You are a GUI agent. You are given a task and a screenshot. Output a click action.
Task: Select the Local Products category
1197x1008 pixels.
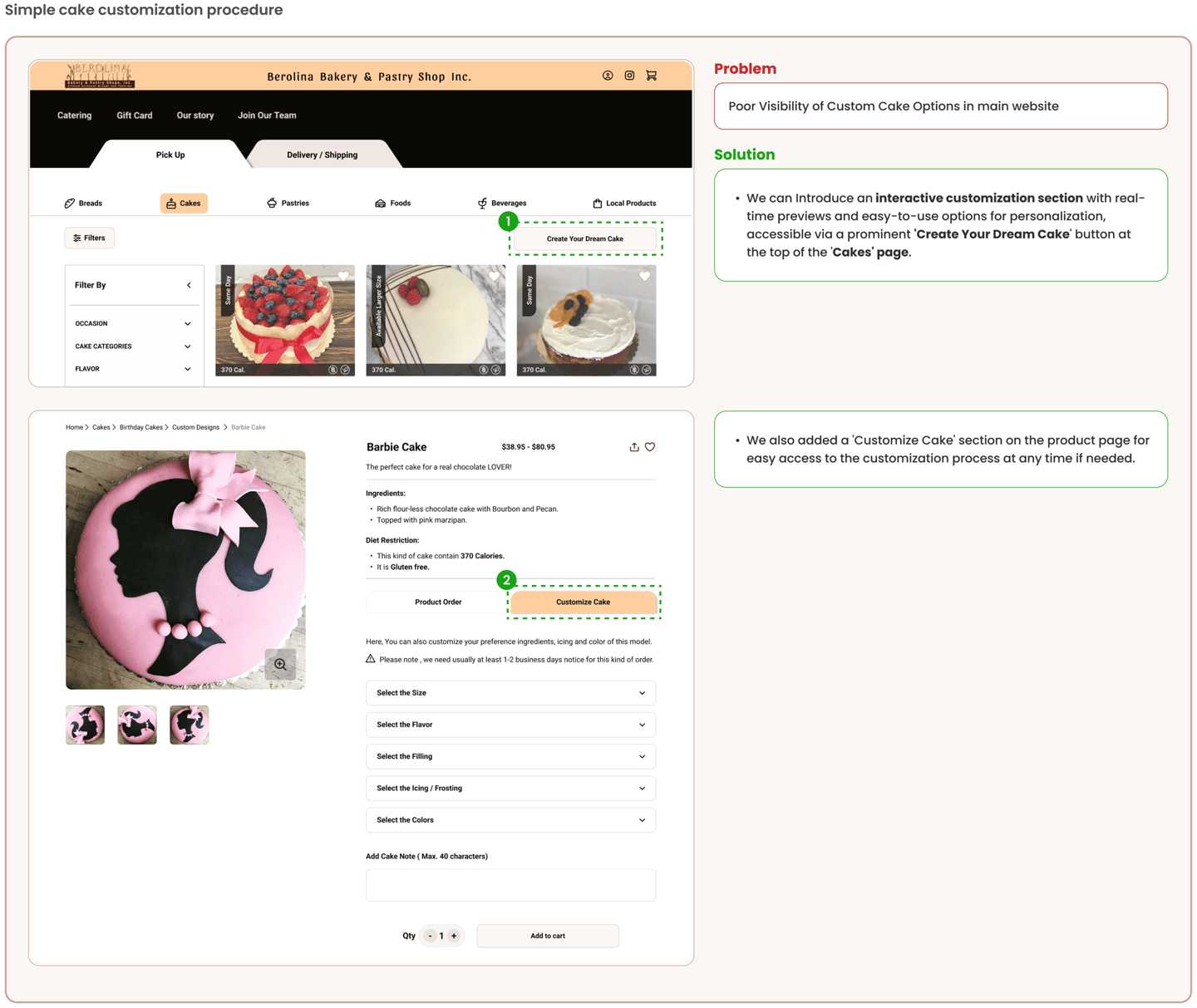624,203
